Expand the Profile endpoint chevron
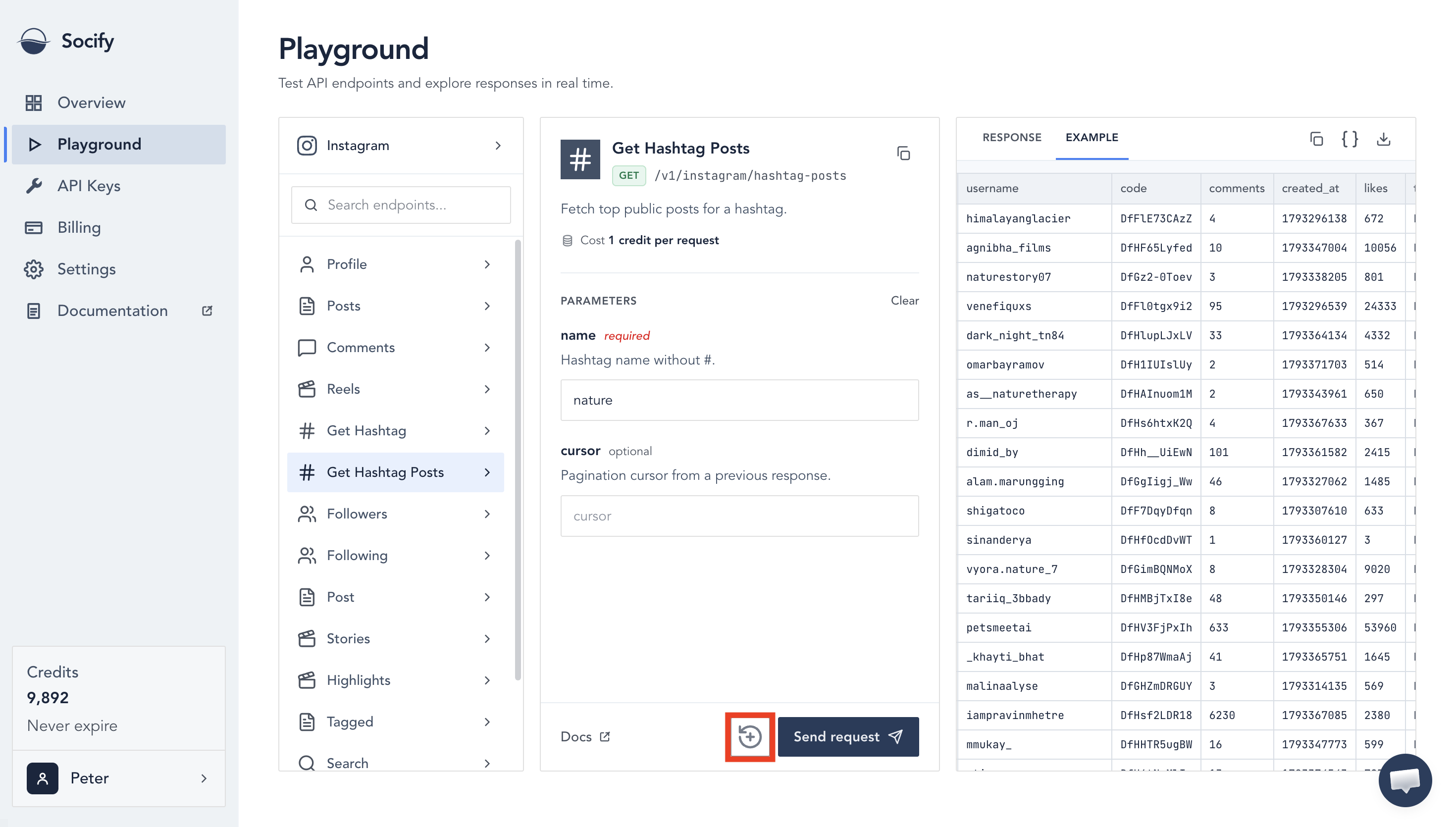This screenshot has height=827, width=1456. 487,264
